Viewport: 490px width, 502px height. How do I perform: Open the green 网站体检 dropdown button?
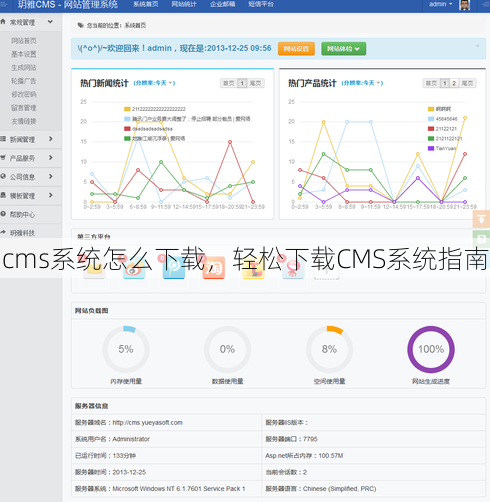click(344, 49)
